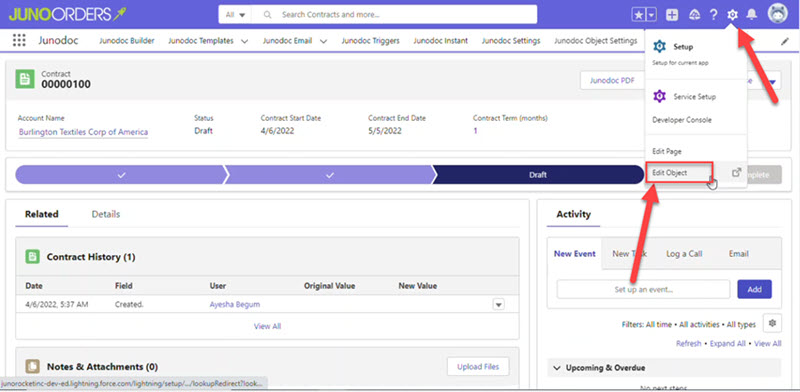Click the JunoOrders logo

(67, 14)
